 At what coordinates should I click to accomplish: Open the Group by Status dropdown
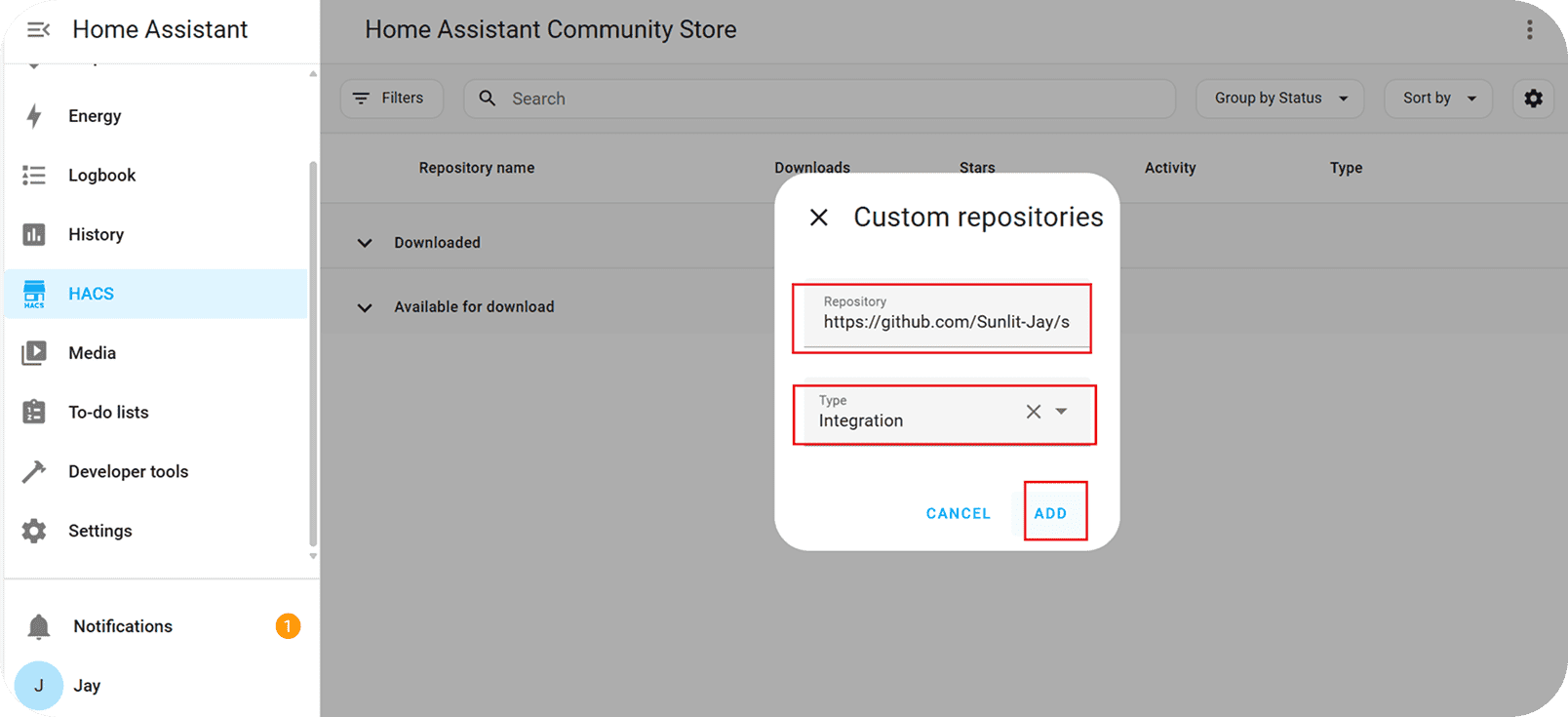click(1279, 99)
